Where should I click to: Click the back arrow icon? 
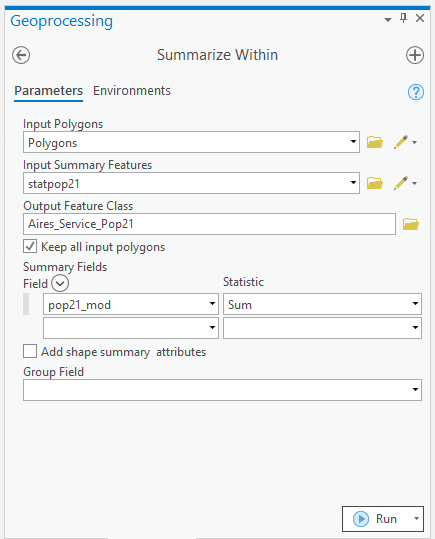tap(21, 55)
